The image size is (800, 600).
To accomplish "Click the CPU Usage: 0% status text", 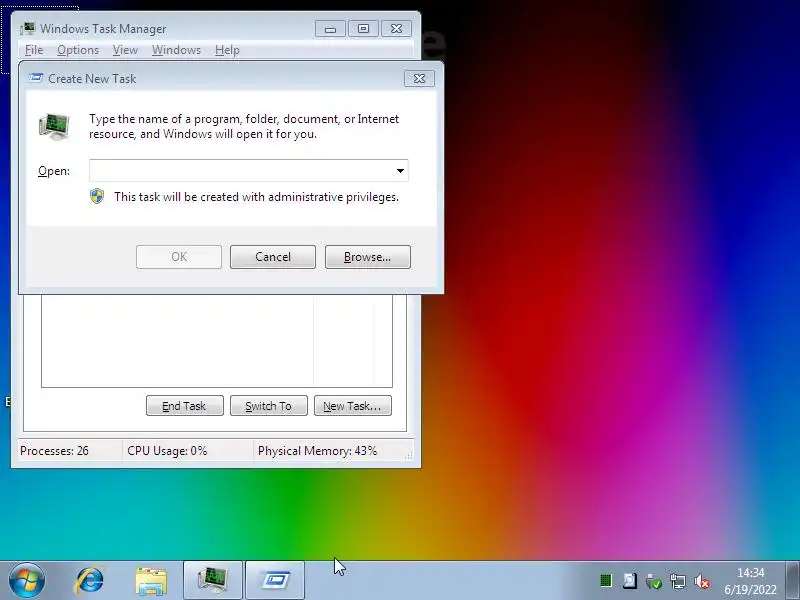I will [x=167, y=451].
